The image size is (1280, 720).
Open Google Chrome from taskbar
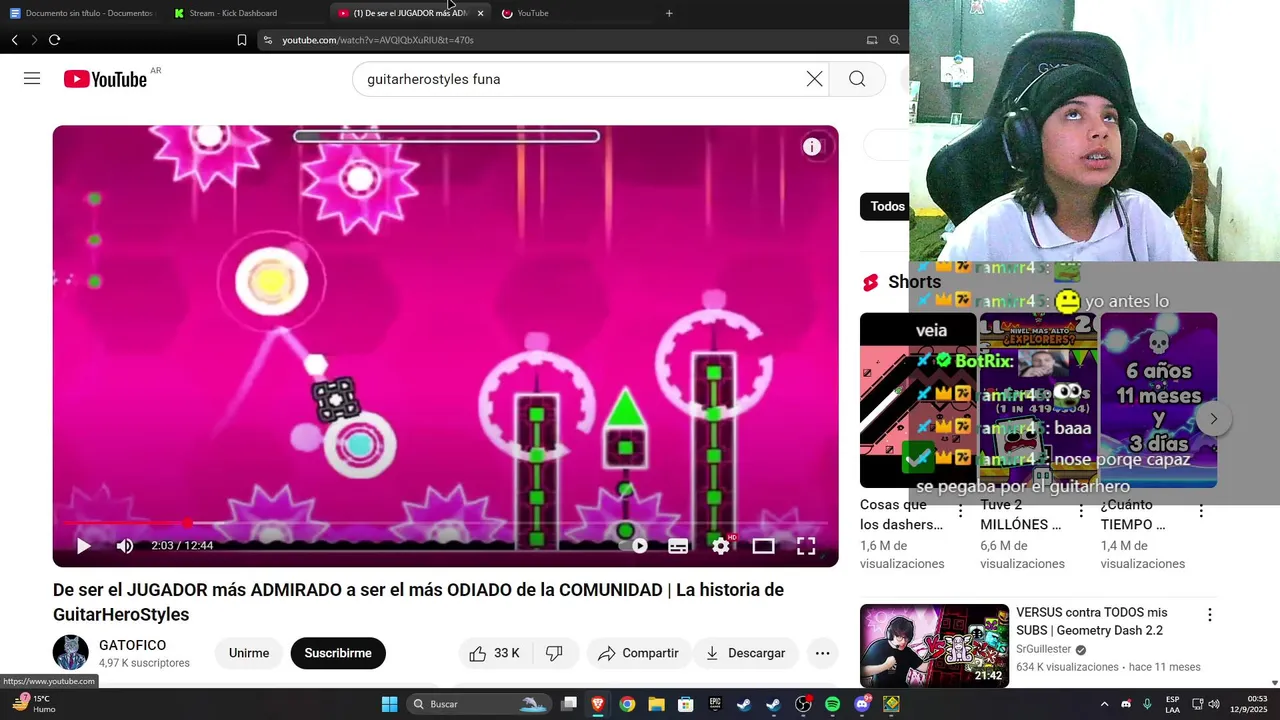click(627, 704)
